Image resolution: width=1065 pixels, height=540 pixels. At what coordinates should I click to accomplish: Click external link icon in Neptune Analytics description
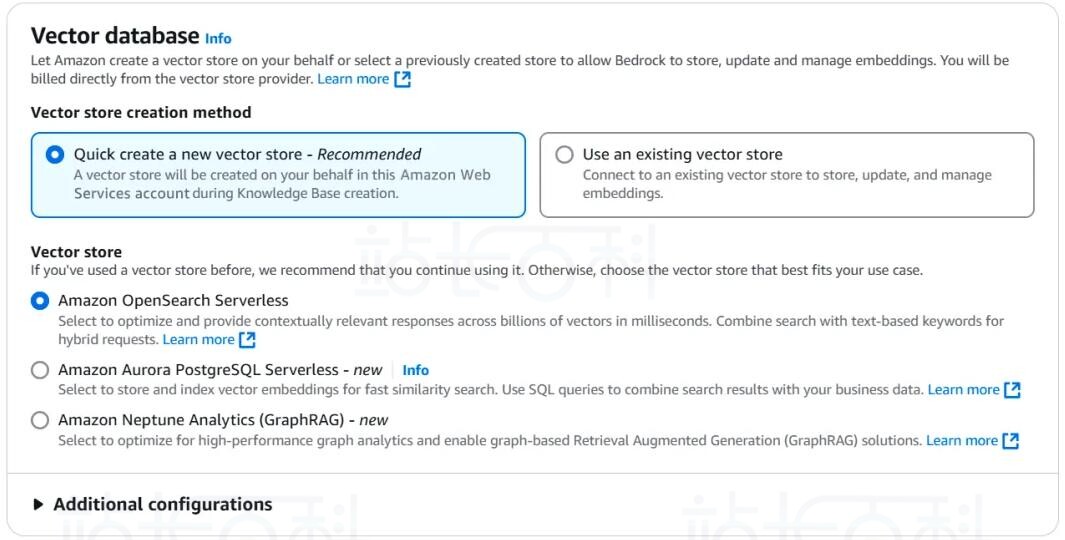click(1011, 441)
